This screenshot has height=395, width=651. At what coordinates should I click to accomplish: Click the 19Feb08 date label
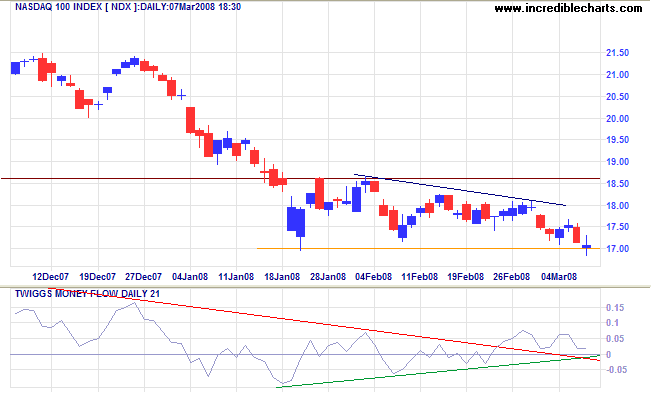coord(465,277)
